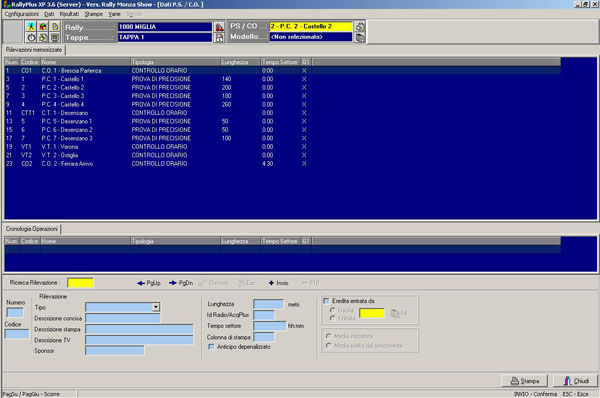
Task: Click the PgUp left arrow button
Action: click(x=148, y=283)
